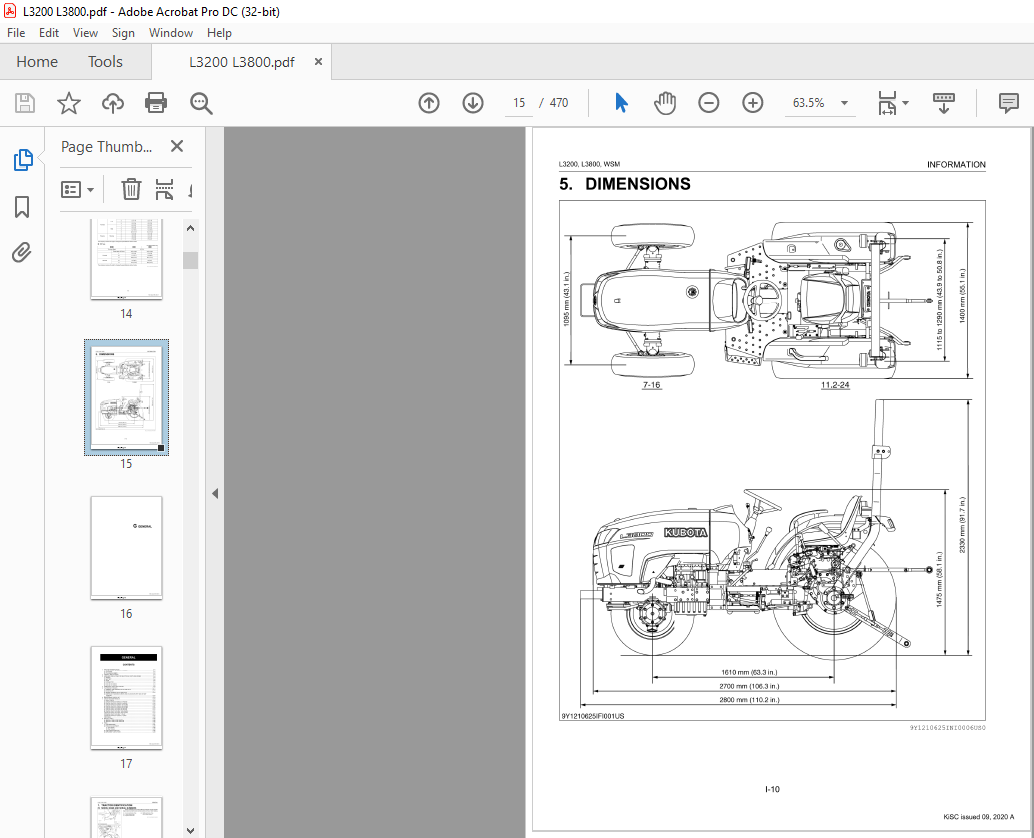Select page 15 thumbnail

pyautogui.click(x=127, y=398)
